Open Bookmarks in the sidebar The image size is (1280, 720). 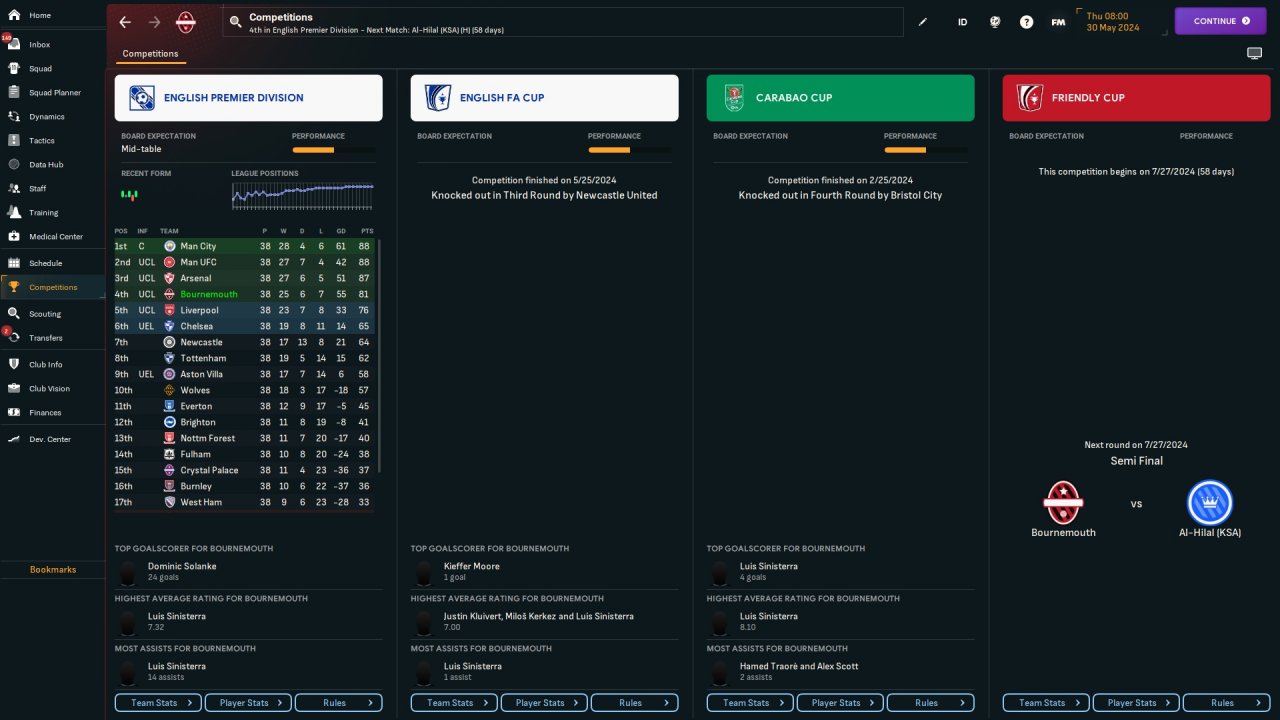point(53,570)
